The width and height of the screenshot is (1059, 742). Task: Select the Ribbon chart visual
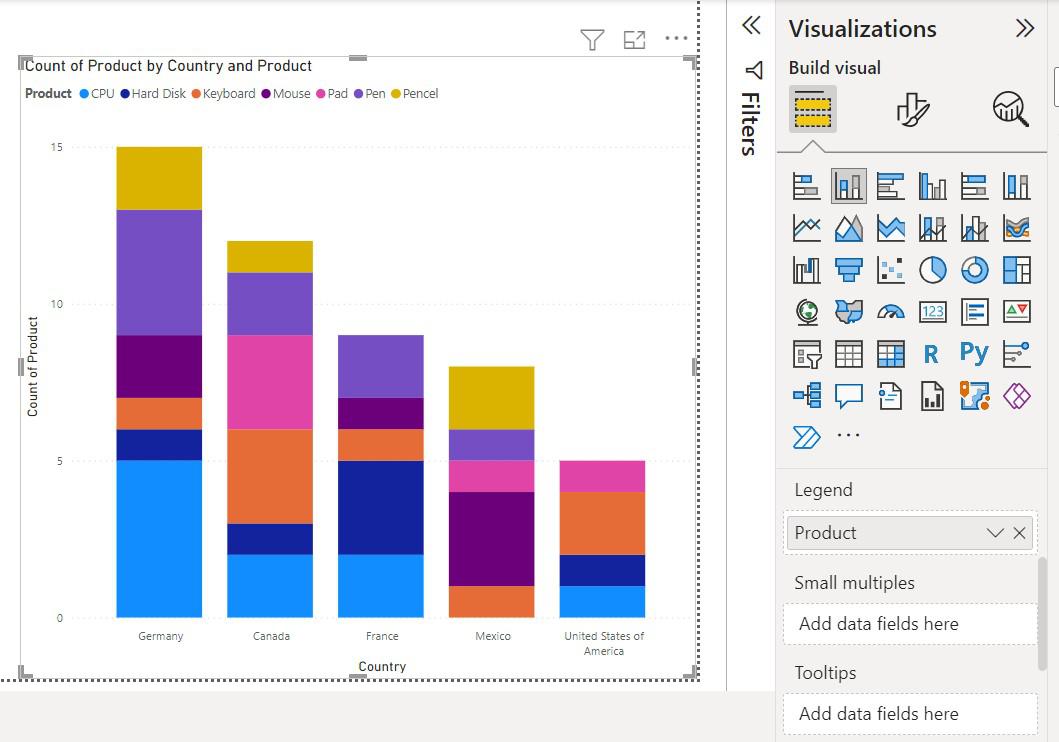coord(1016,228)
